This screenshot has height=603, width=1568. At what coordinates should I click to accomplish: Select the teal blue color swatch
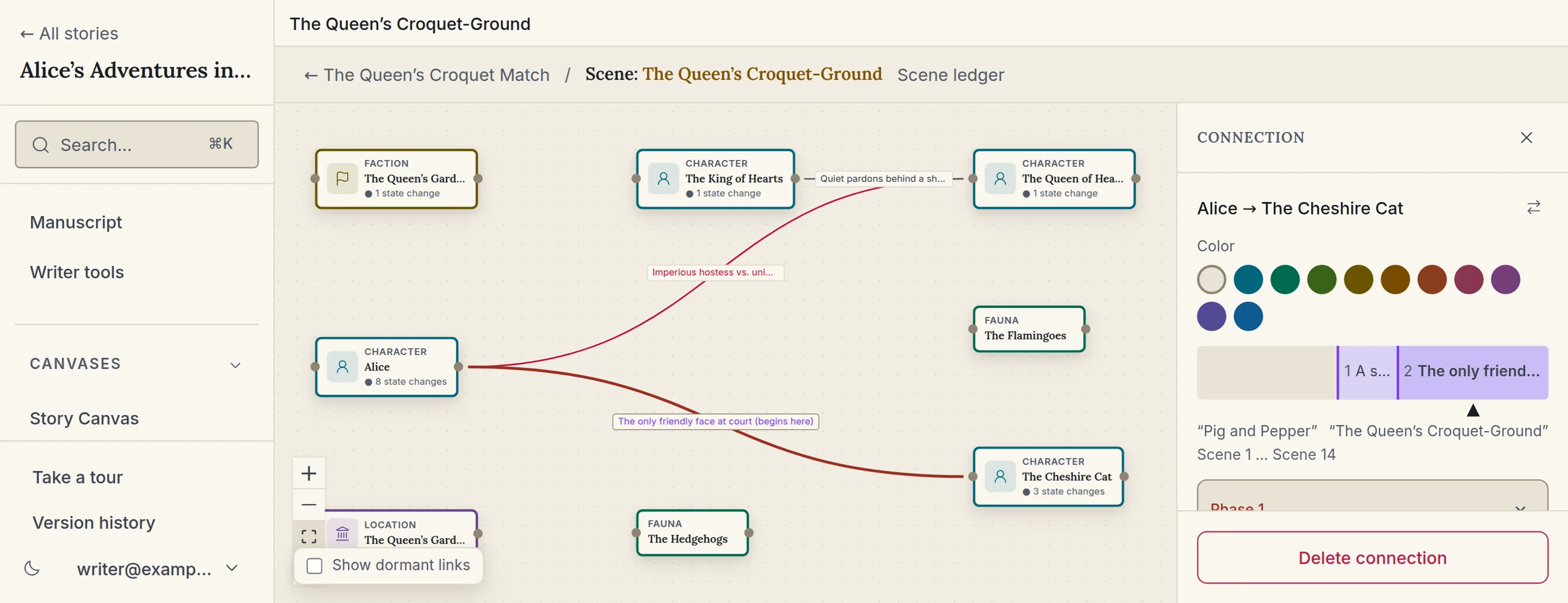pyautogui.click(x=1248, y=280)
